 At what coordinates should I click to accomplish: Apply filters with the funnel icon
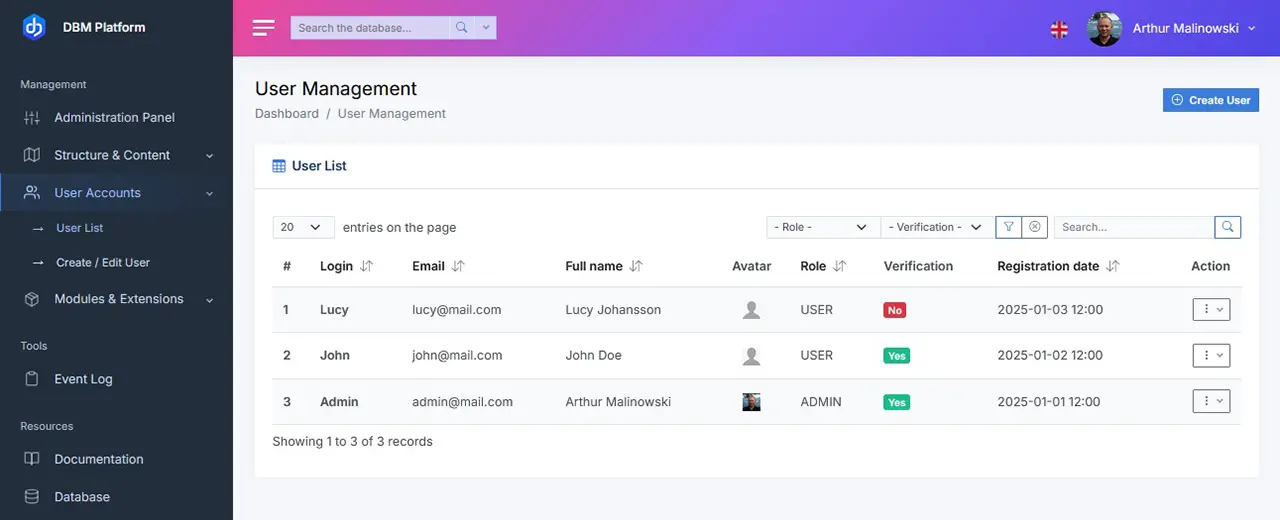coord(1009,227)
